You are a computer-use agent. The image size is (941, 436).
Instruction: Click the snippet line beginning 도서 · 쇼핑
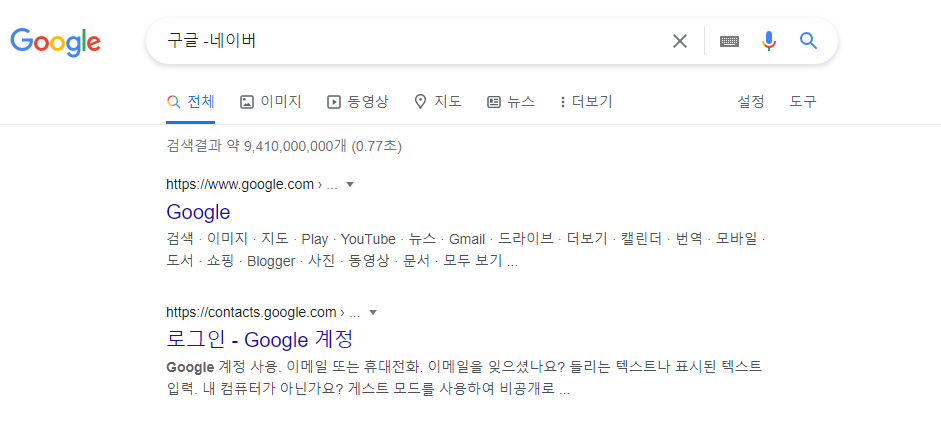pos(342,261)
